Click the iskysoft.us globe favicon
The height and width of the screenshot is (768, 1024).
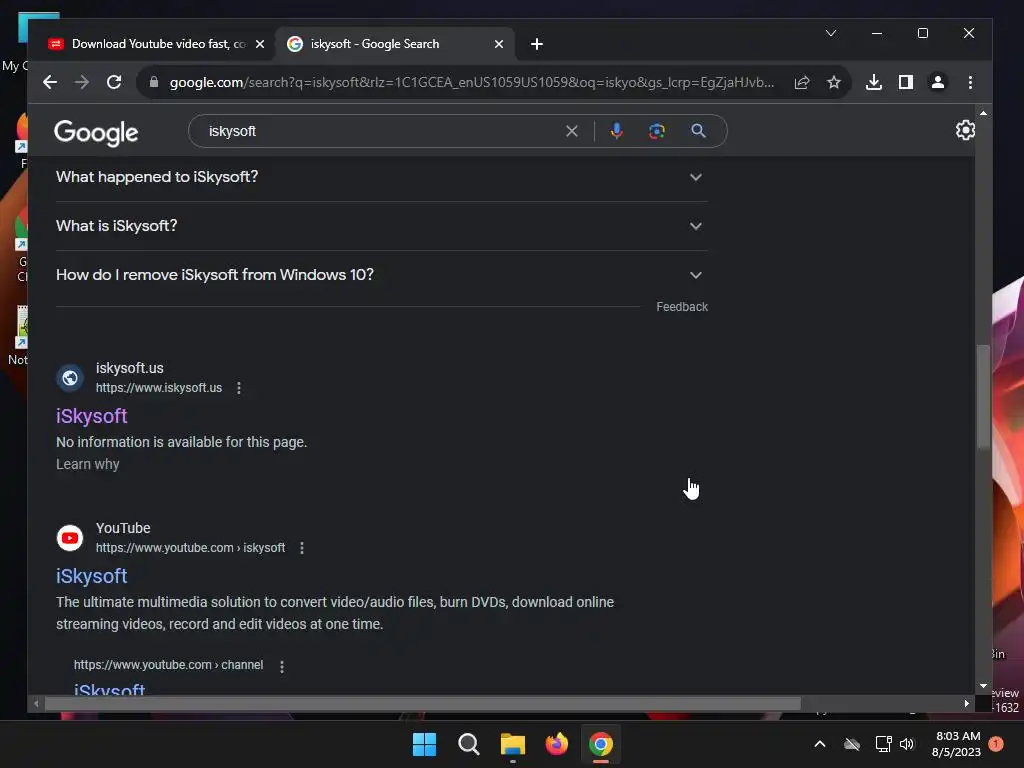point(70,378)
